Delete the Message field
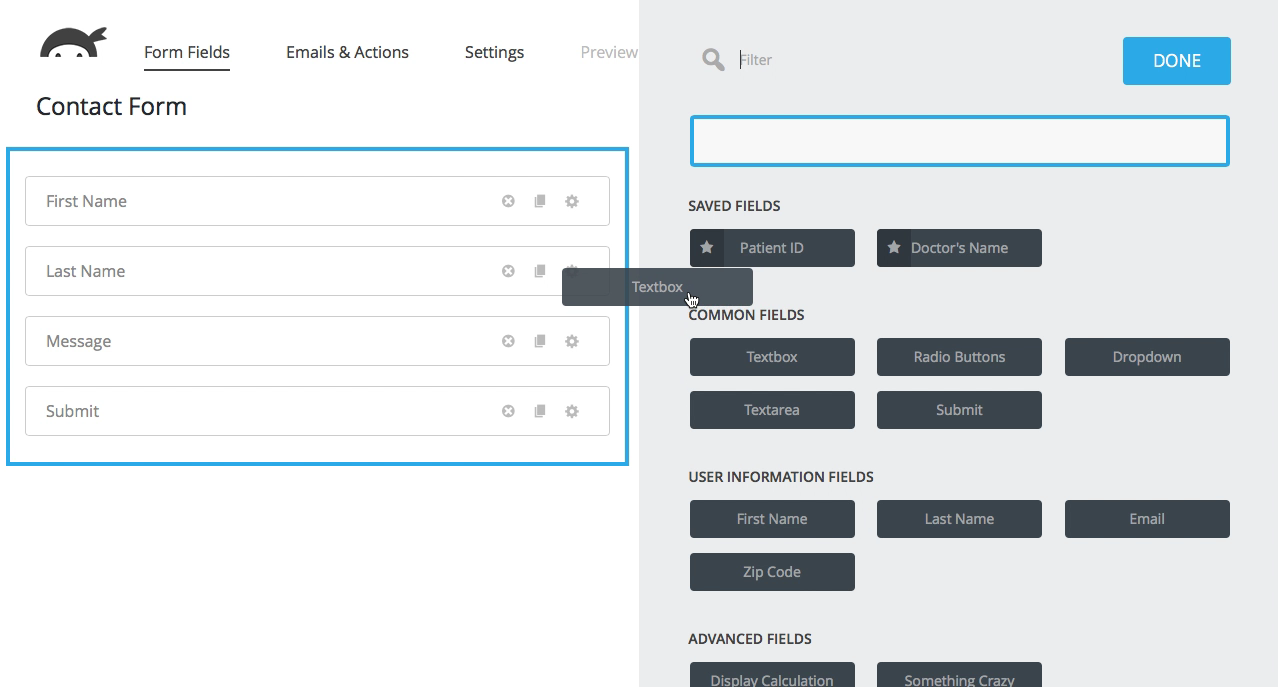 tap(508, 341)
